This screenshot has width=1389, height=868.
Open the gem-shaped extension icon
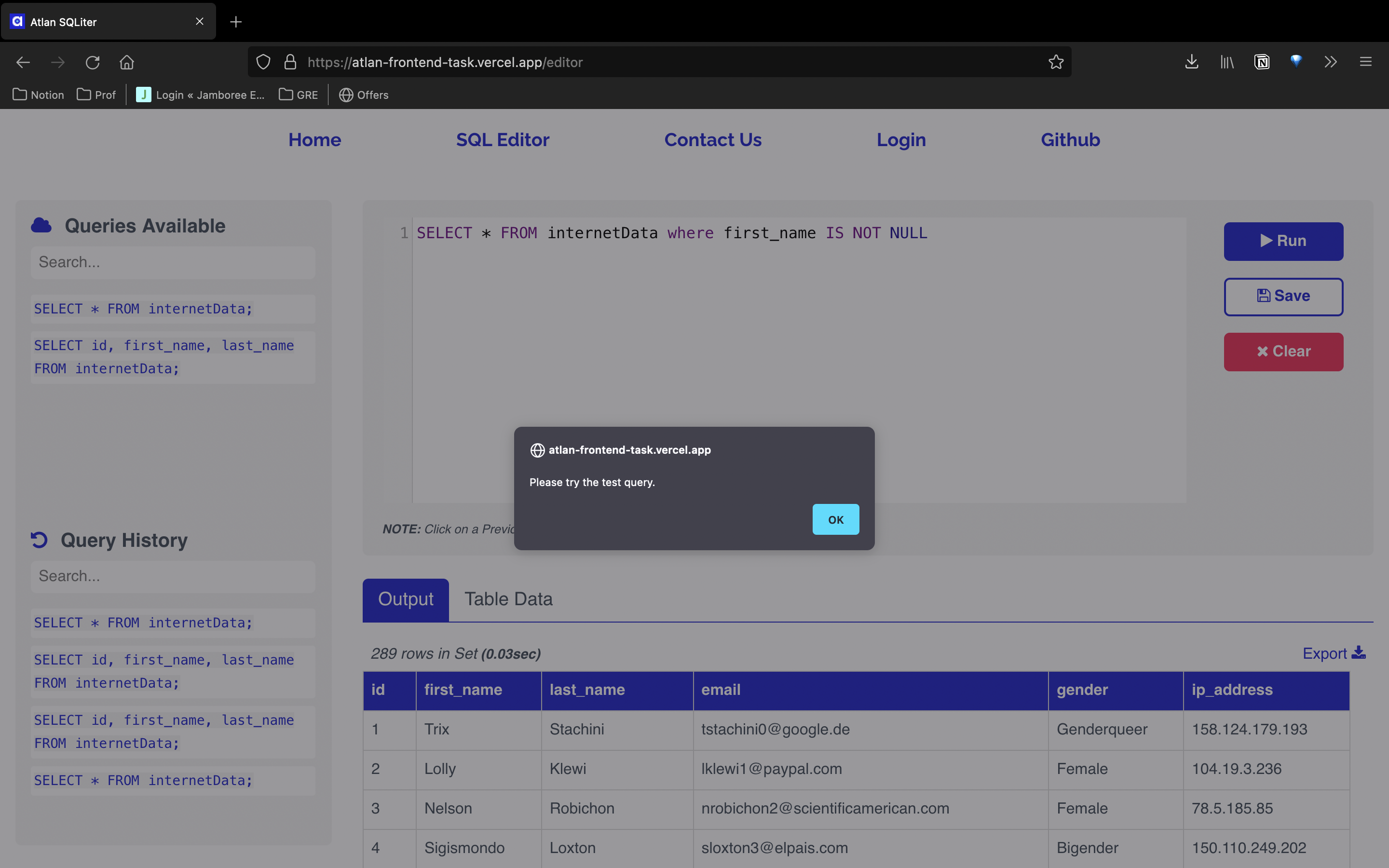coord(1296,61)
